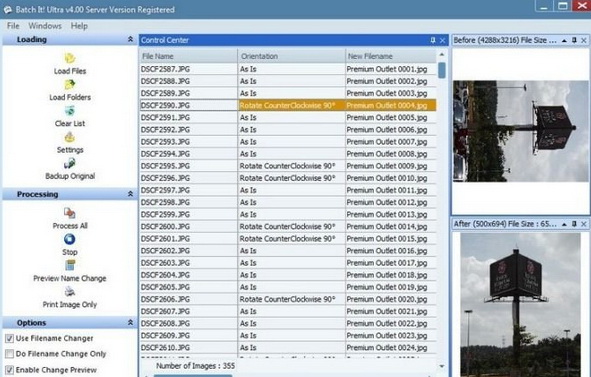591x377 pixels.
Task: Click scroll down arrow of file list
Action: coord(442,366)
